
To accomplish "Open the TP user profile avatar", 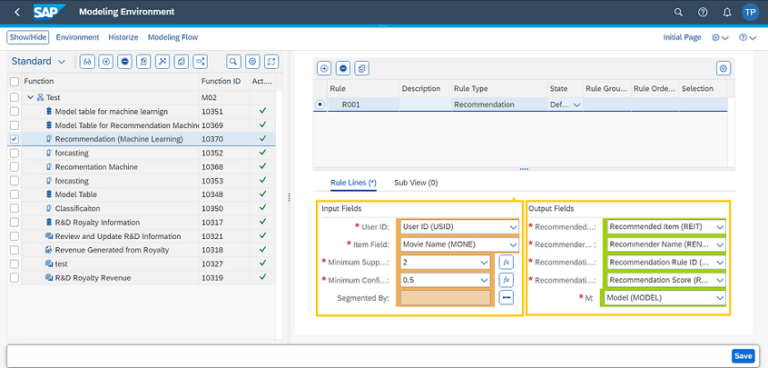I will 750,12.
